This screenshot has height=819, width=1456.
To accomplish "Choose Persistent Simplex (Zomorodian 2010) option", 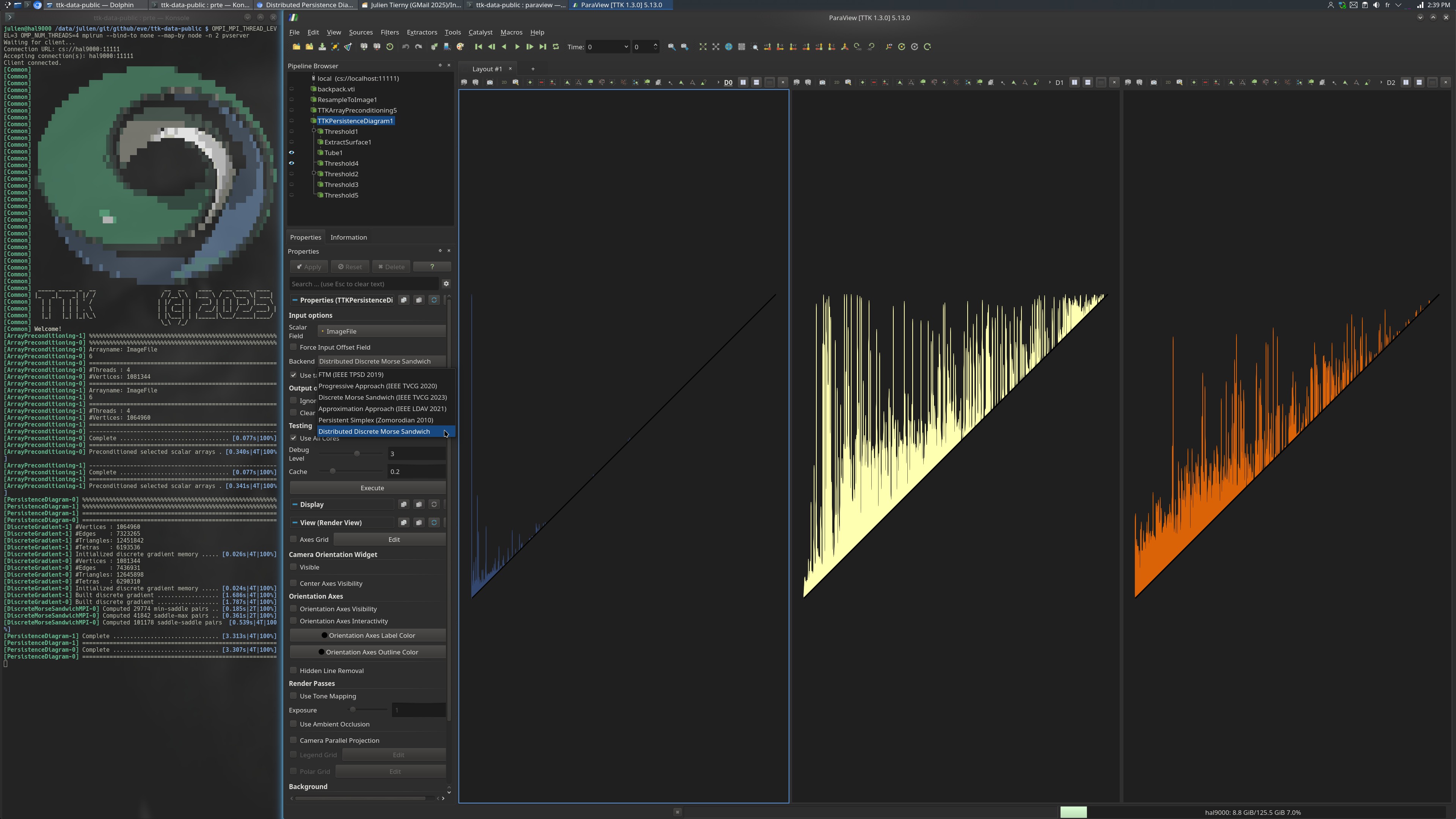I will 386,420.
